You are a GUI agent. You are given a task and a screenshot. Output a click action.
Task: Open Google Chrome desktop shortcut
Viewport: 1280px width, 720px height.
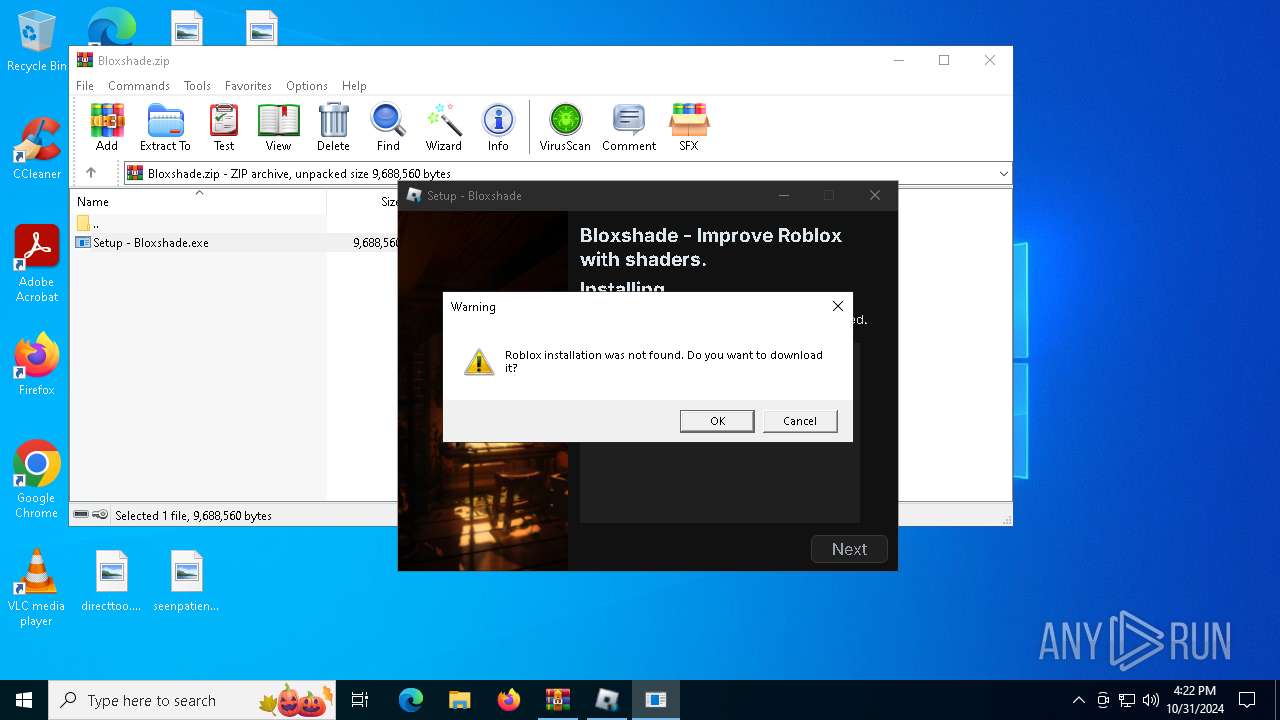[x=36, y=480]
